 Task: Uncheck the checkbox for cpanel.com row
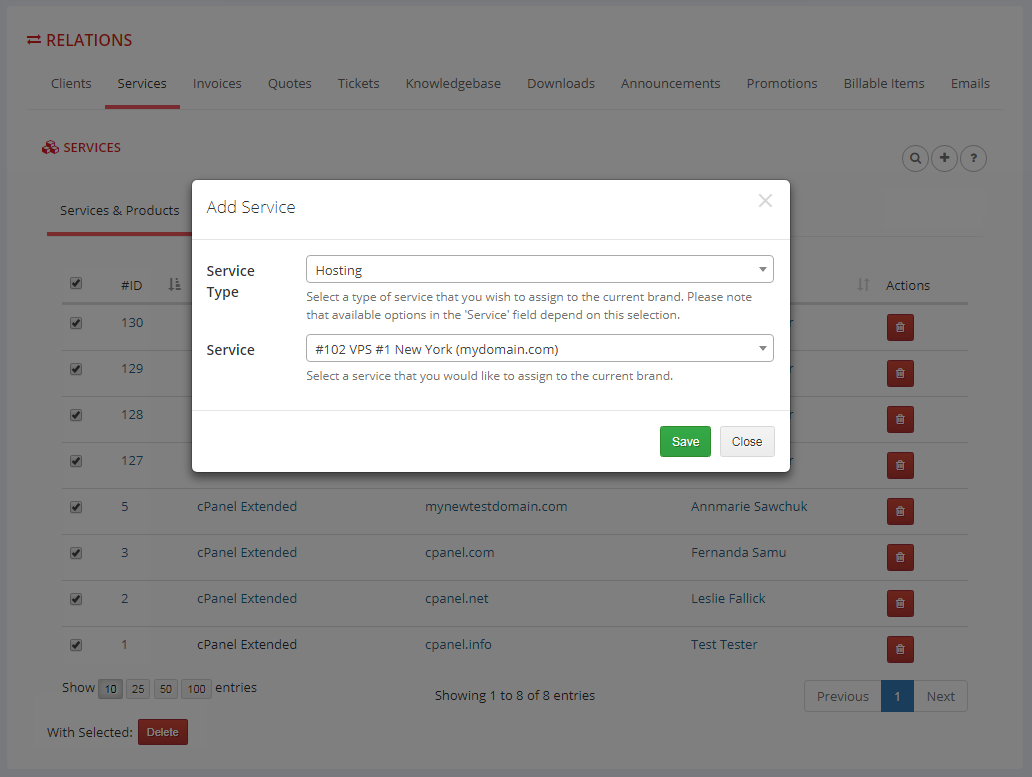click(75, 552)
